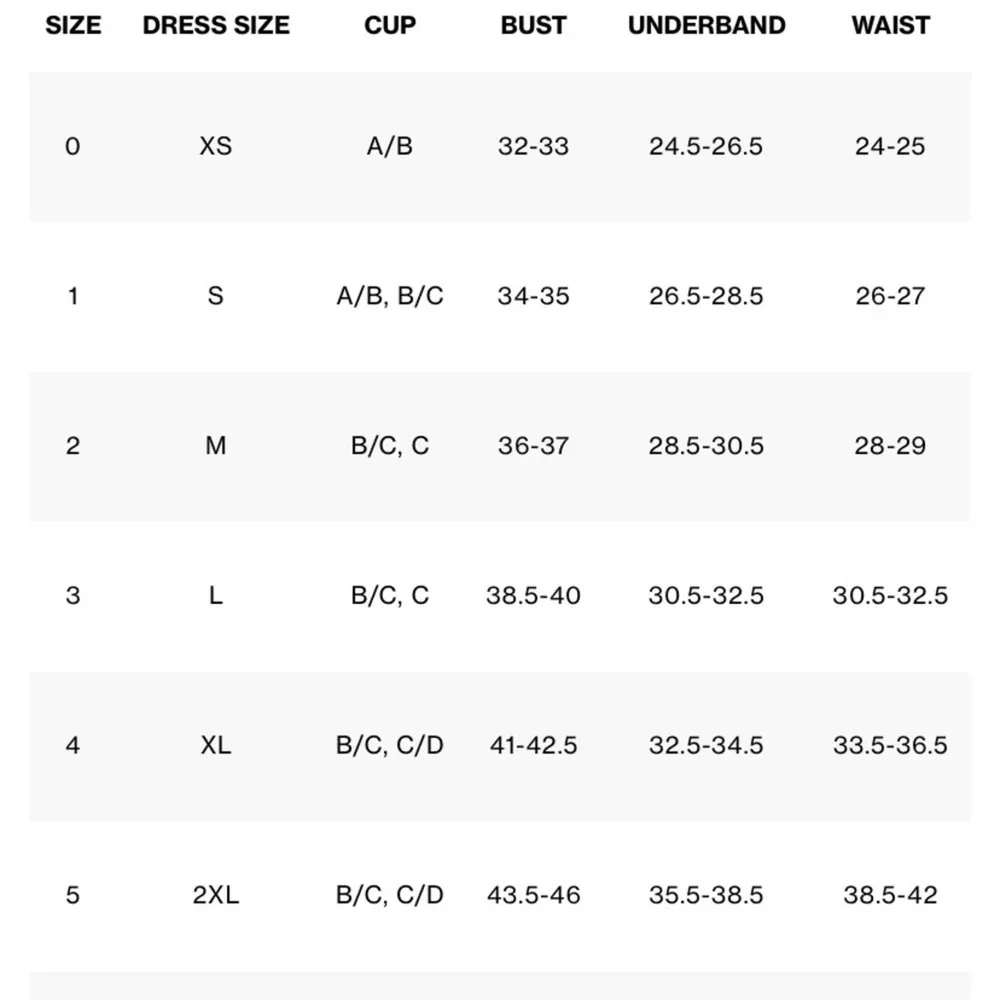1000x1000 pixels.
Task: Click the waist value 33.5-36.5
Action: 890,745
